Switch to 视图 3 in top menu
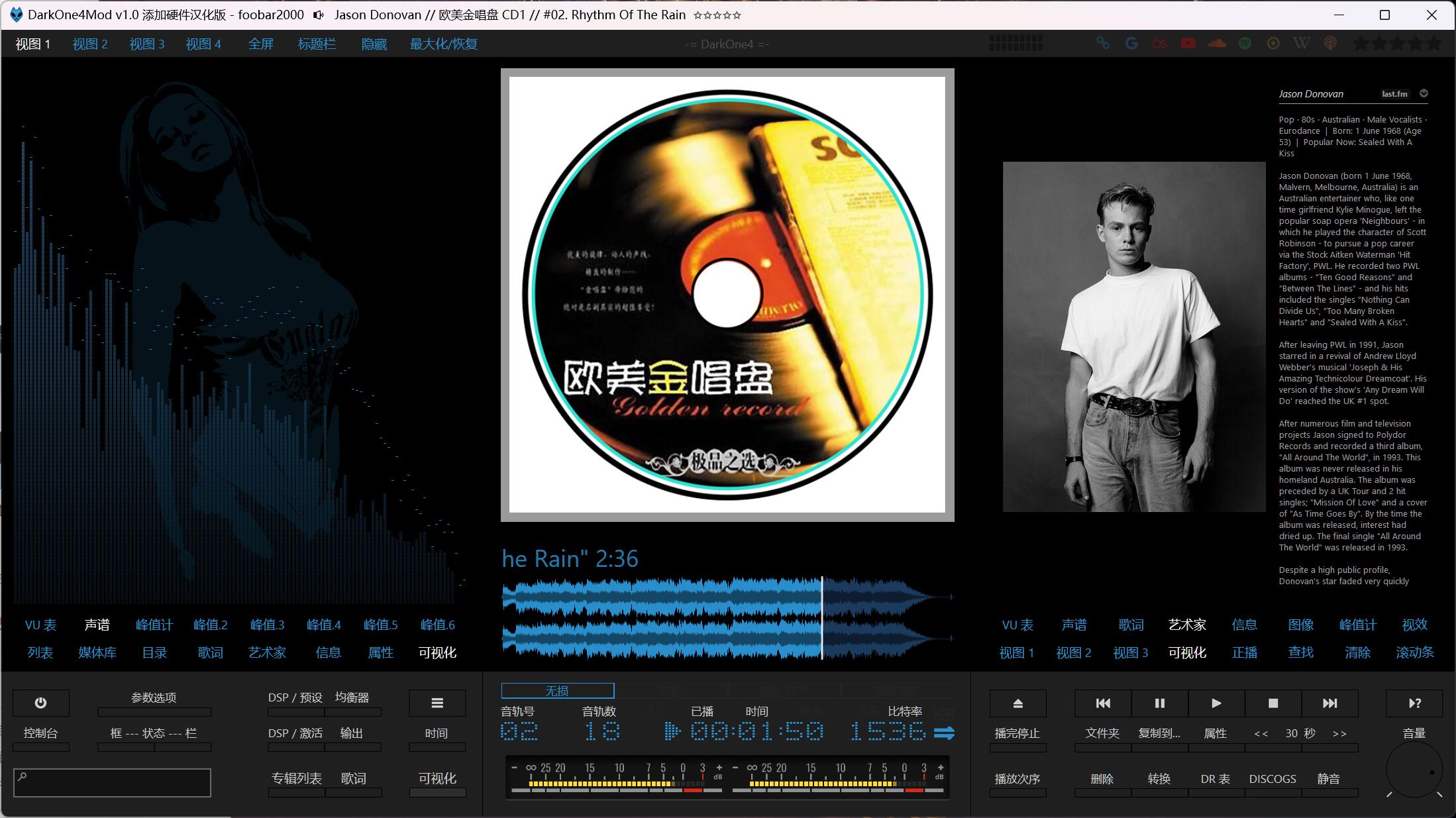This screenshot has width=1456, height=818. click(x=147, y=44)
